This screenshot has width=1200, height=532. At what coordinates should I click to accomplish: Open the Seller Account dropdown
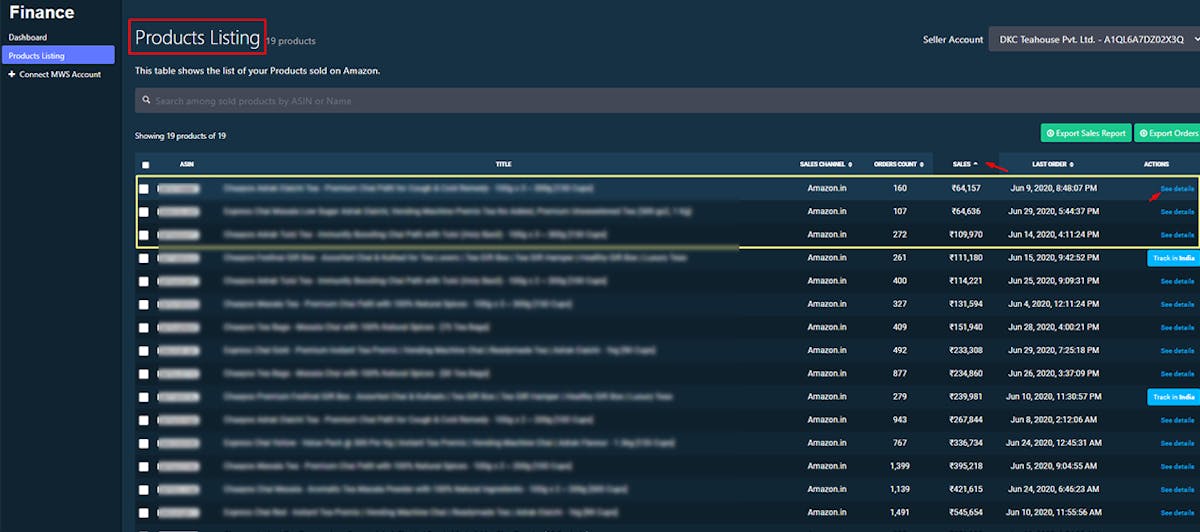[x=1094, y=40]
